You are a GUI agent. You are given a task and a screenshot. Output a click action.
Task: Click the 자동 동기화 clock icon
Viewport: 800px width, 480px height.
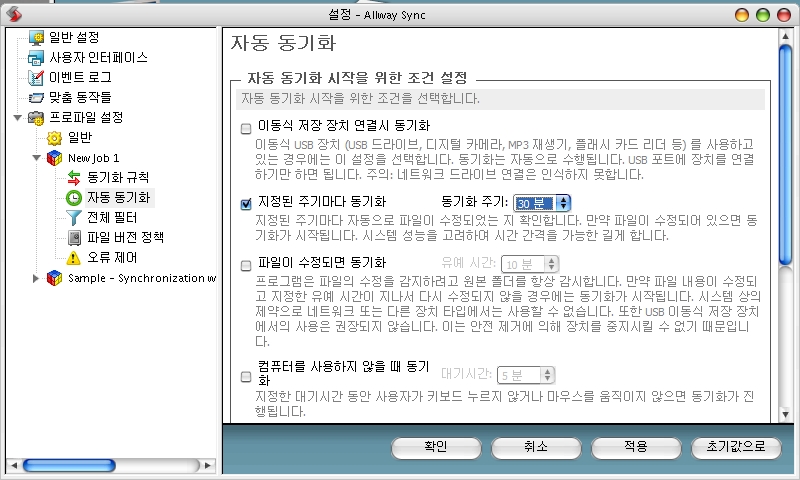[x=74, y=198]
